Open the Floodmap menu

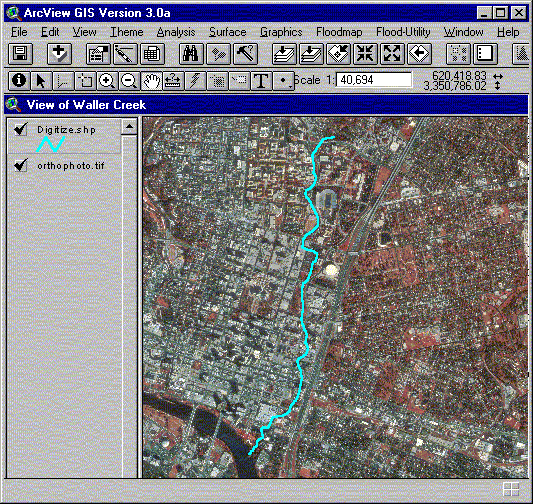coord(339,32)
